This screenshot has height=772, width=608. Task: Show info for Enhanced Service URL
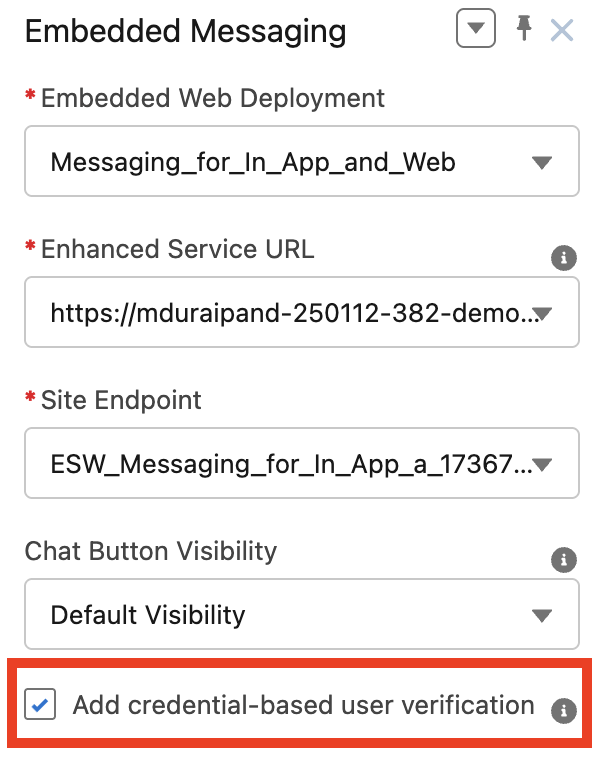tap(564, 259)
